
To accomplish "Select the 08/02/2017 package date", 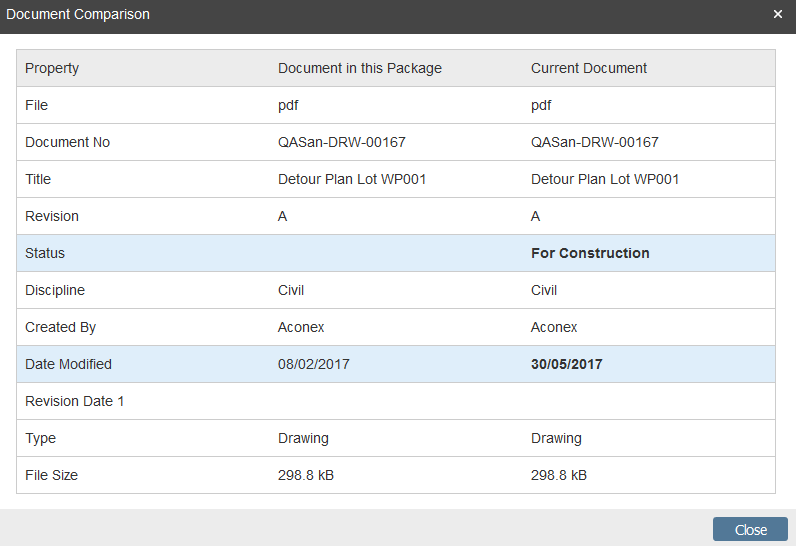I will pos(314,364).
